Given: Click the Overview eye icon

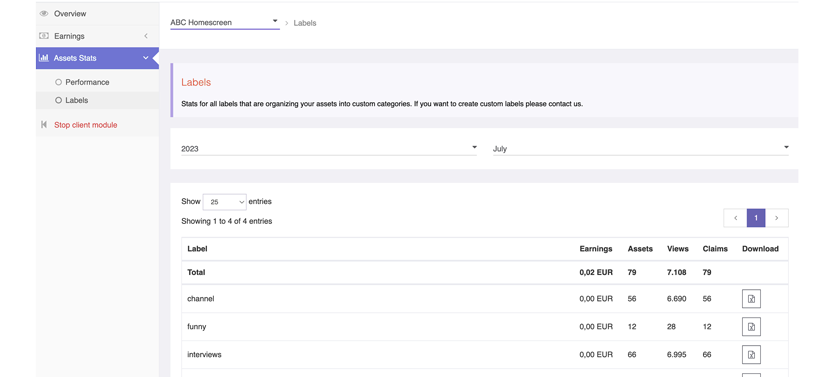Looking at the screenshot, I should [x=44, y=14].
